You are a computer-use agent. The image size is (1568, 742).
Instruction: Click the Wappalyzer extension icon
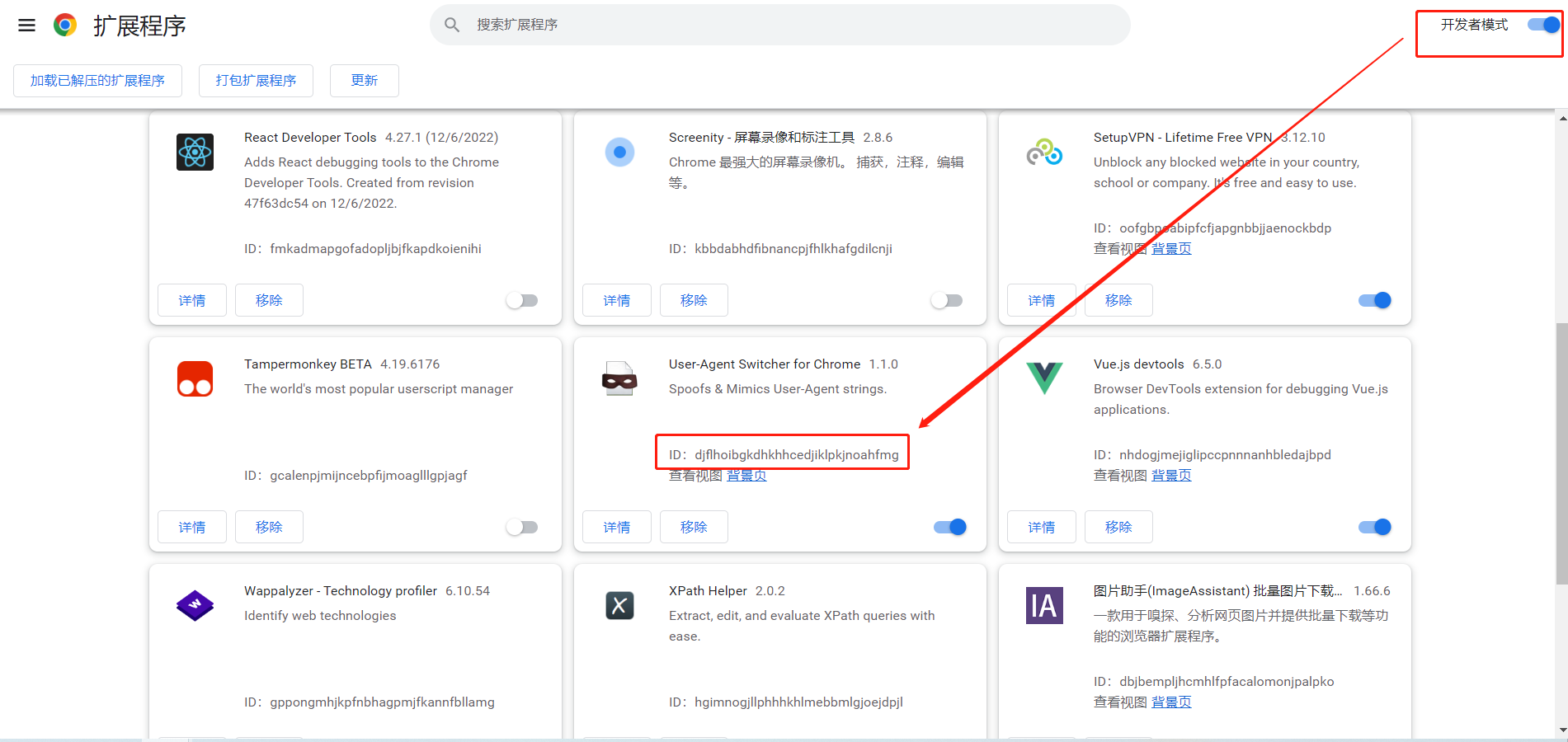click(195, 605)
